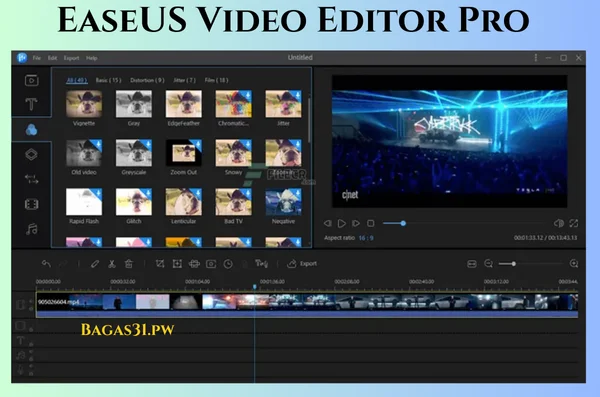Pick the Snowy filter thumbnail

[x=233, y=153]
